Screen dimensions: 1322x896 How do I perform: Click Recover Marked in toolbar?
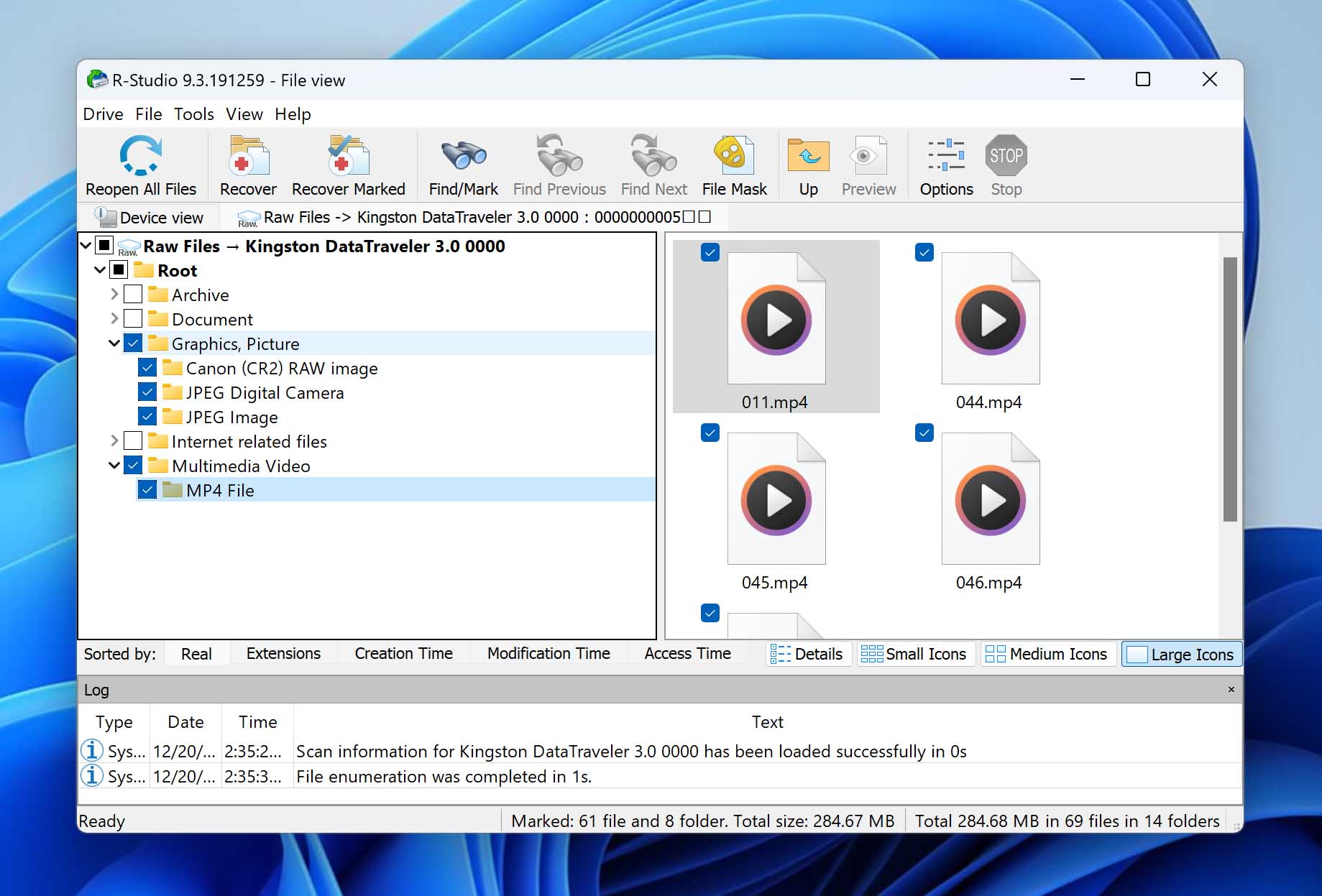tap(348, 157)
